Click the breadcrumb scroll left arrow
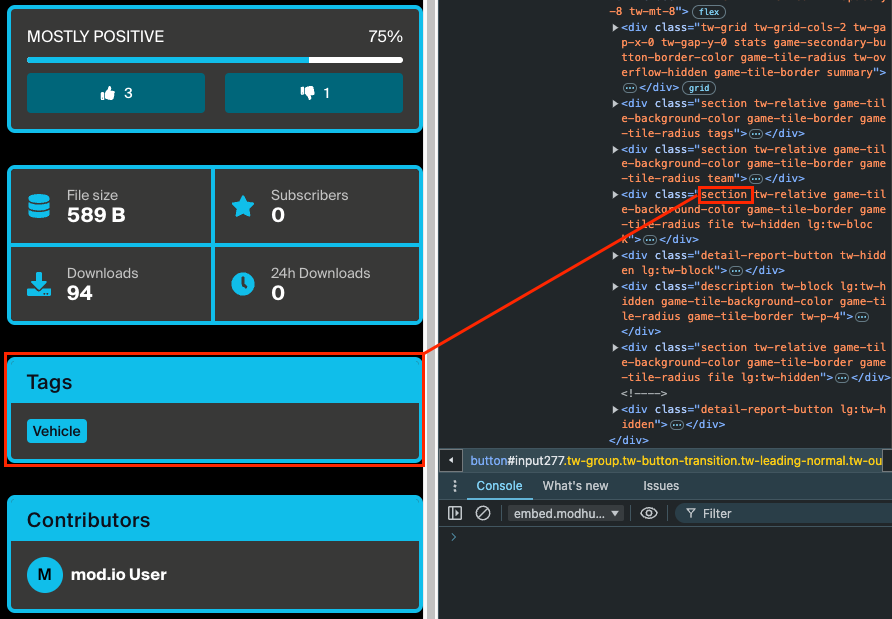The width and height of the screenshot is (892, 619). pos(451,460)
